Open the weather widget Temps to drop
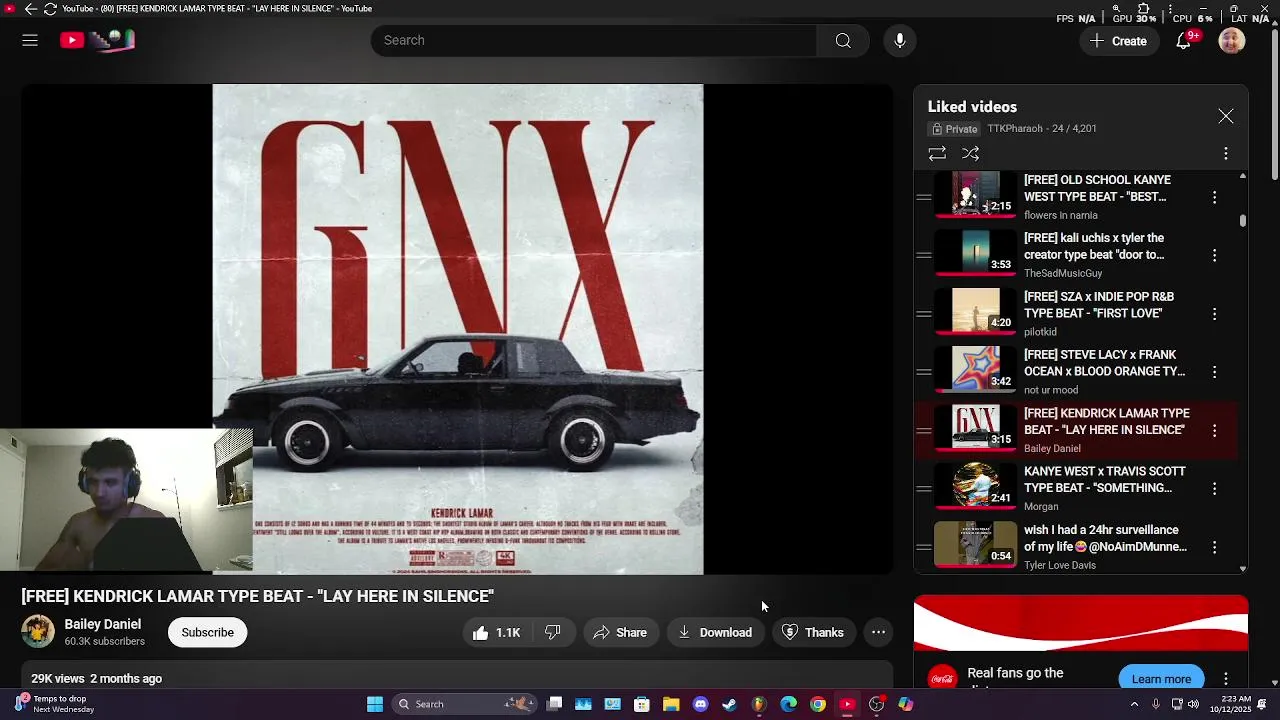 [x=55, y=704]
